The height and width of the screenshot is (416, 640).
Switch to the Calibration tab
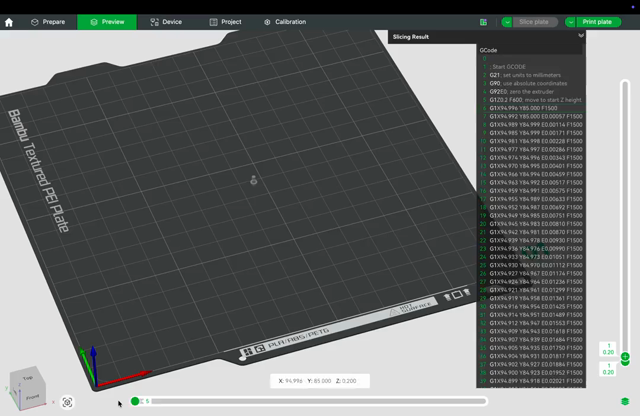285,22
